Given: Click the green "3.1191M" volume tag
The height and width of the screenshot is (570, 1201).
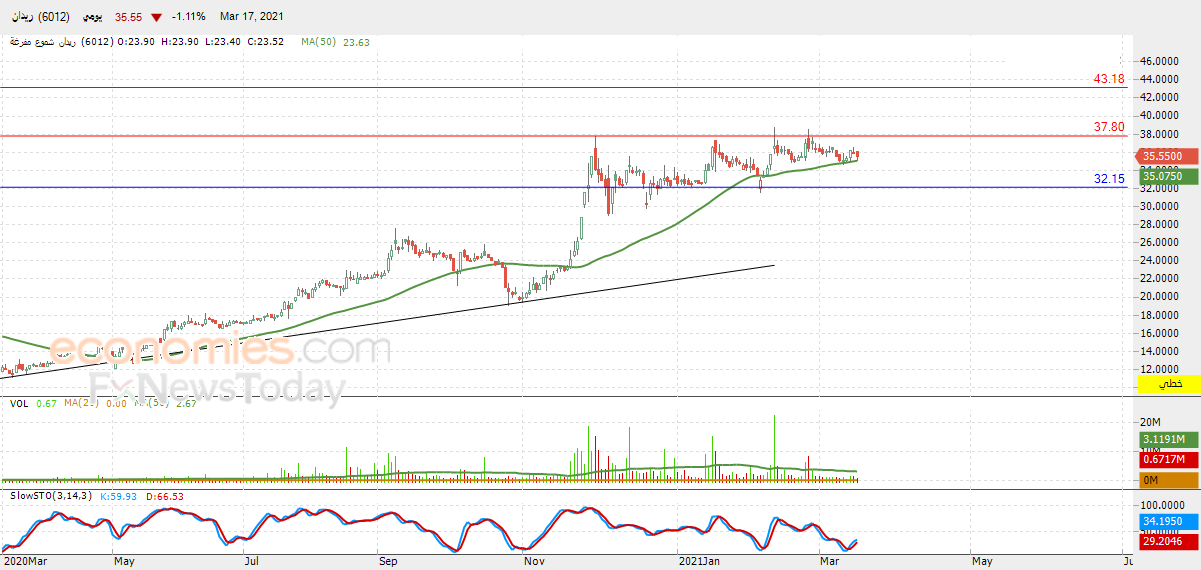Looking at the screenshot, I should click(x=1169, y=439).
